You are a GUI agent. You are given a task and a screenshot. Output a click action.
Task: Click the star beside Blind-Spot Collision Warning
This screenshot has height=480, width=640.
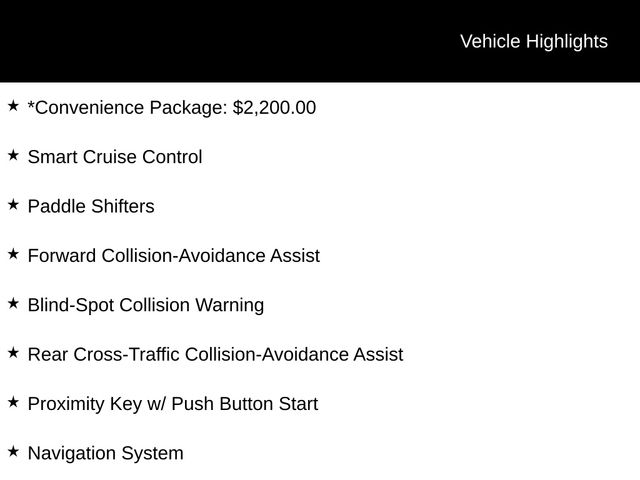(x=13, y=303)
